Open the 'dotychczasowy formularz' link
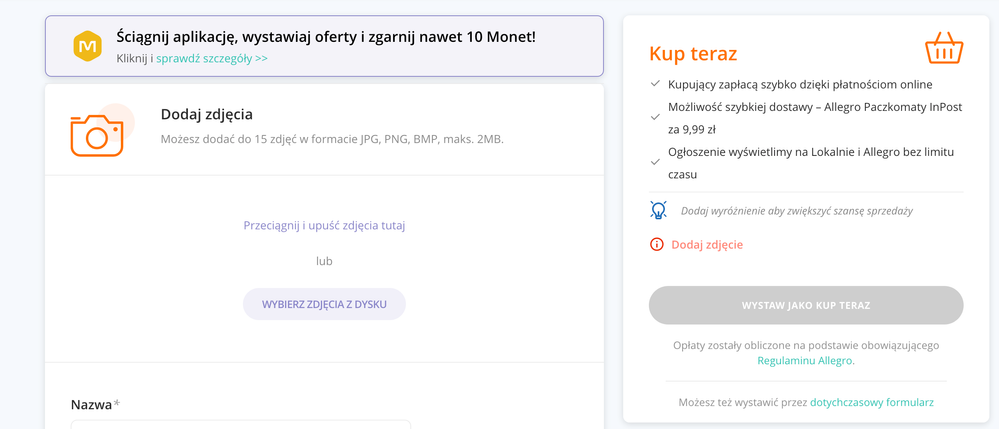 (872, 402)
